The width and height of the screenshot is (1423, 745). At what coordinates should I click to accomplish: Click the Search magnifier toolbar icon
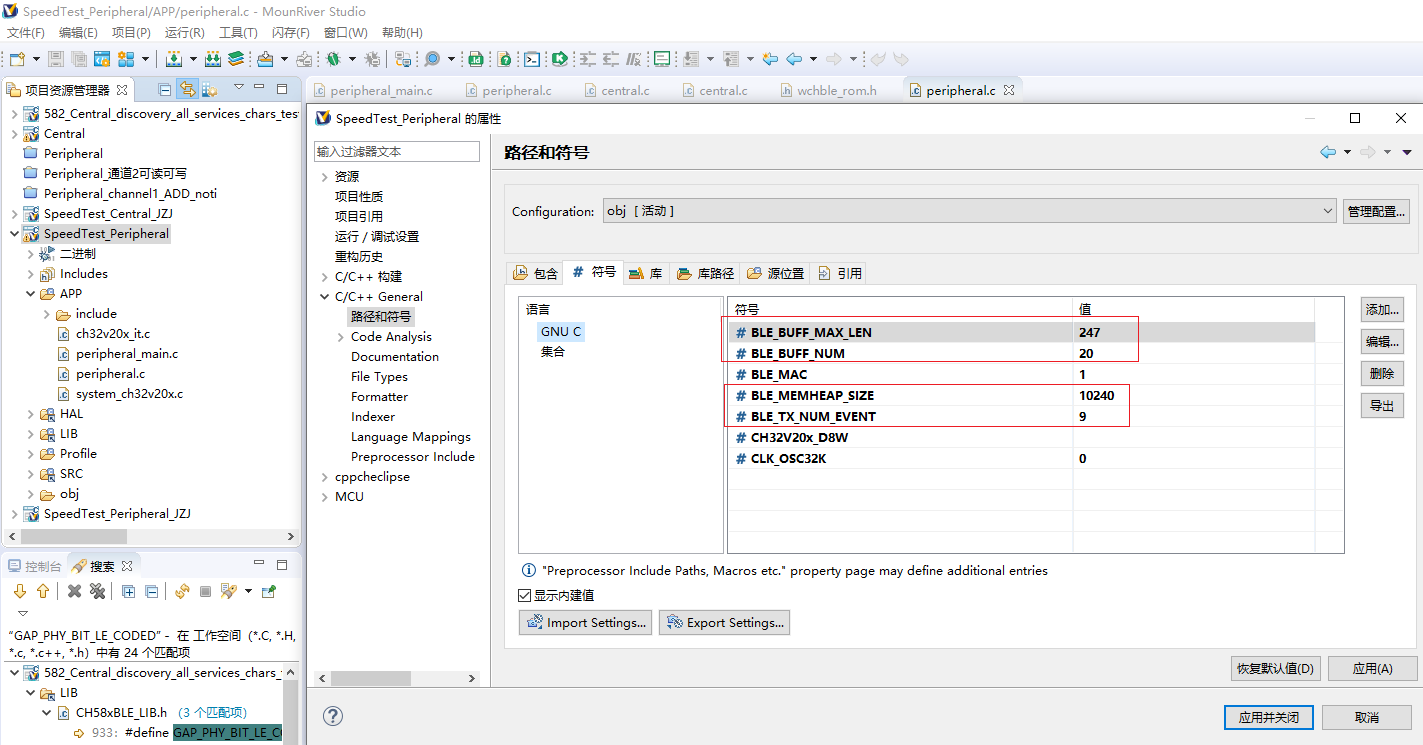[432, 59]
